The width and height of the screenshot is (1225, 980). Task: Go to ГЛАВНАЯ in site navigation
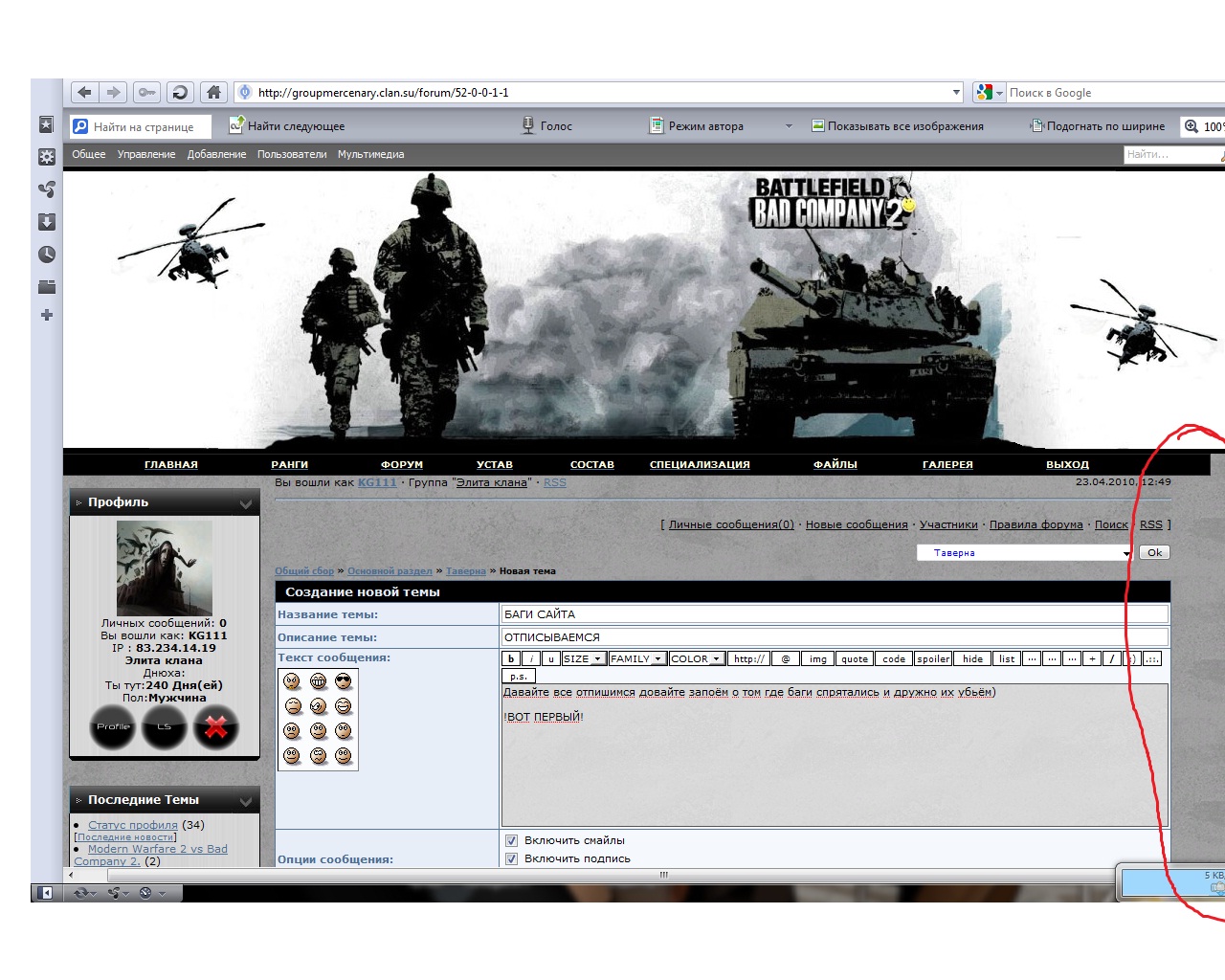[171, 464]
